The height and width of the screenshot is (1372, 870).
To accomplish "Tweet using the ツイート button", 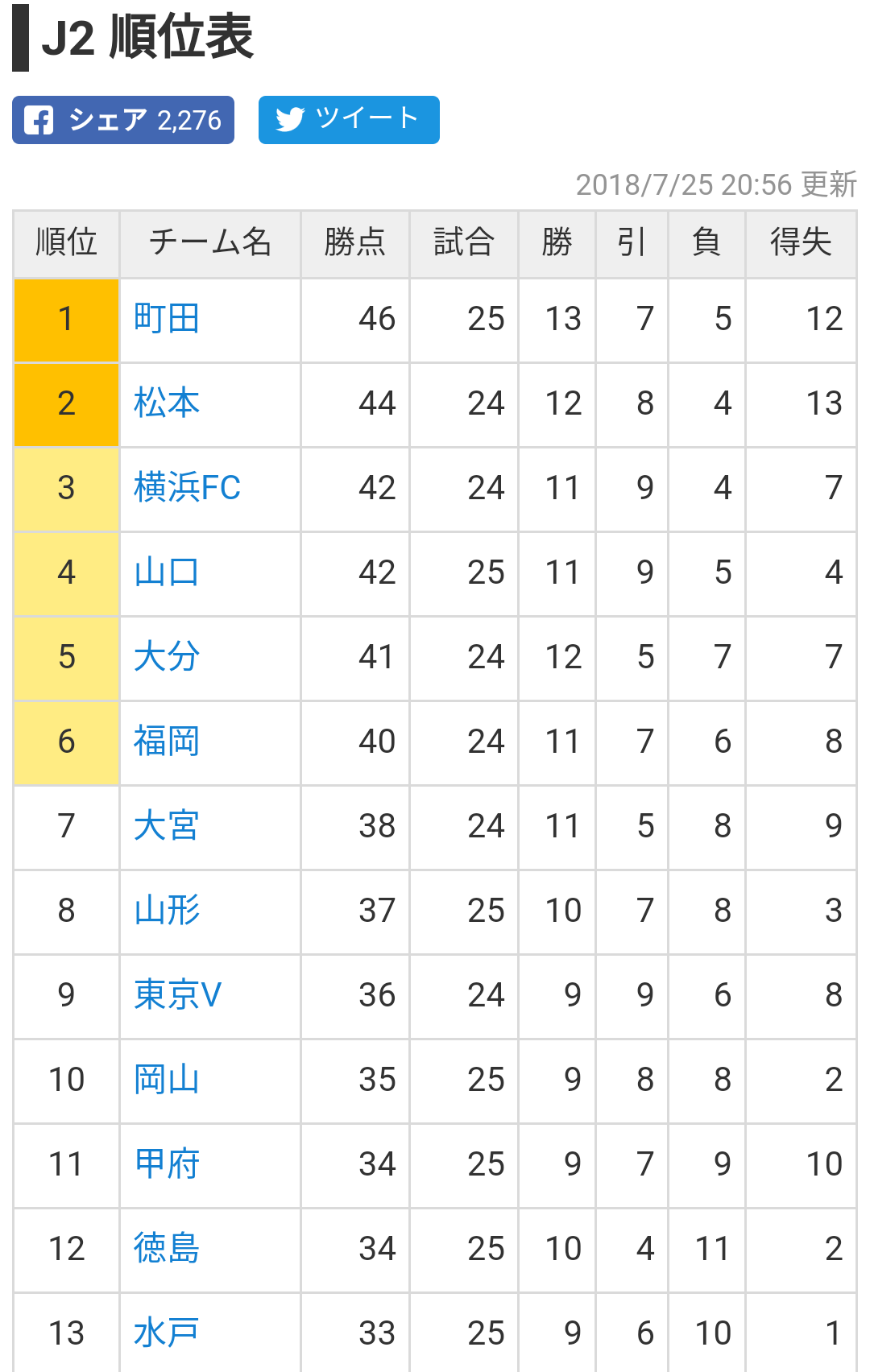I will point(349,120).
